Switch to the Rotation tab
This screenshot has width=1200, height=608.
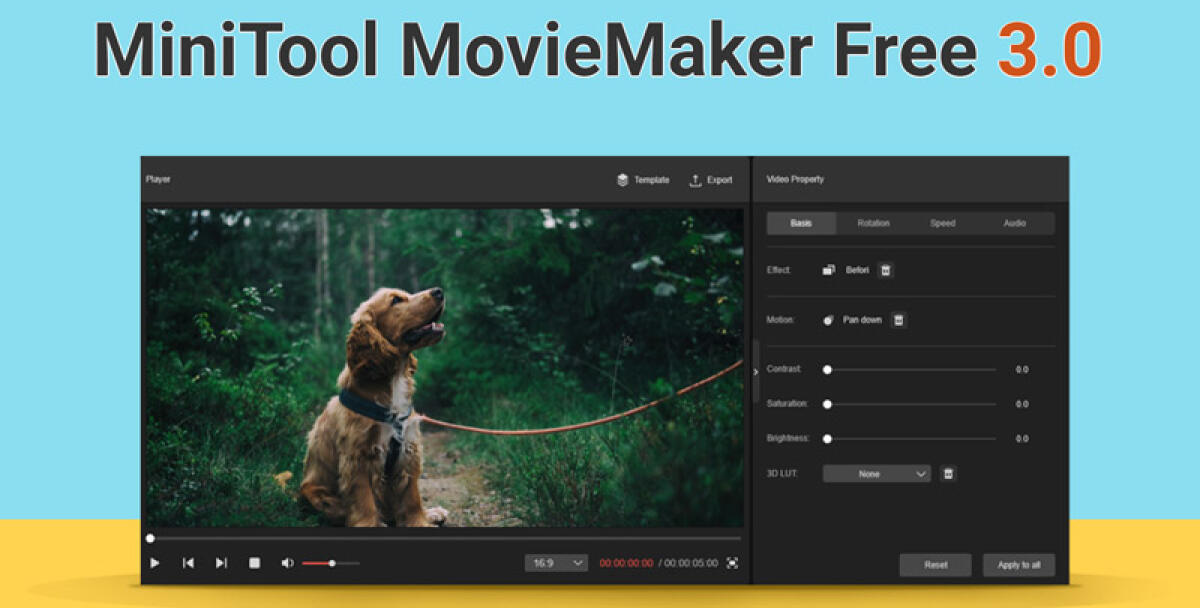873,223
